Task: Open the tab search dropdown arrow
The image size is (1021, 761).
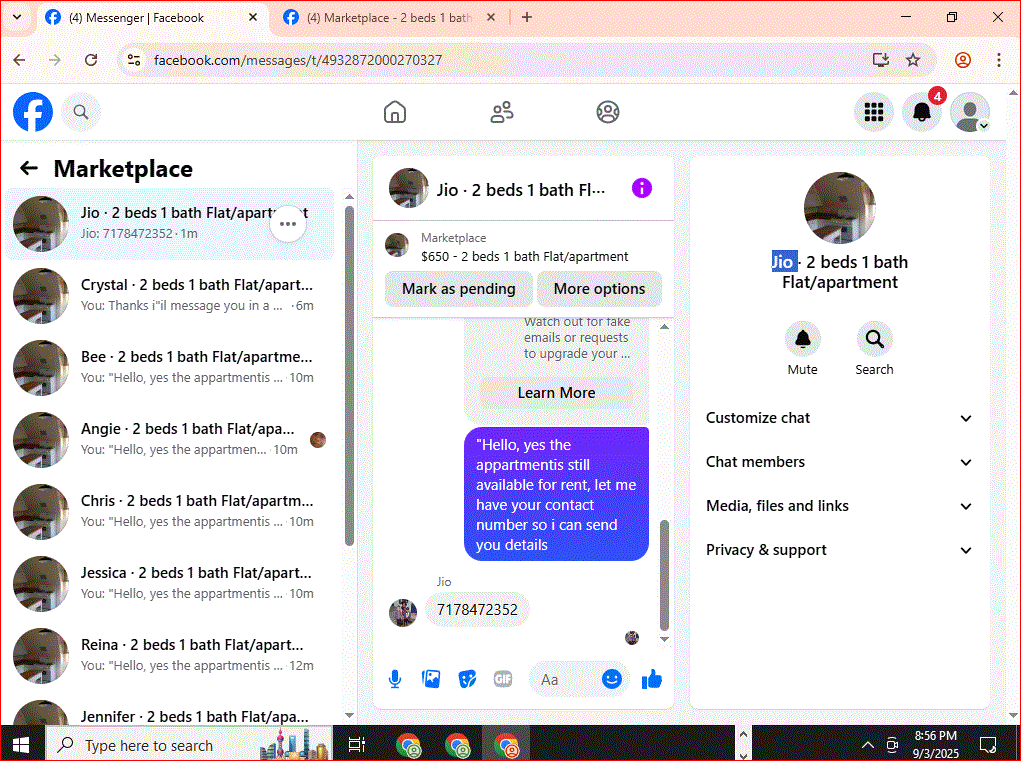Action: [17, 18]
